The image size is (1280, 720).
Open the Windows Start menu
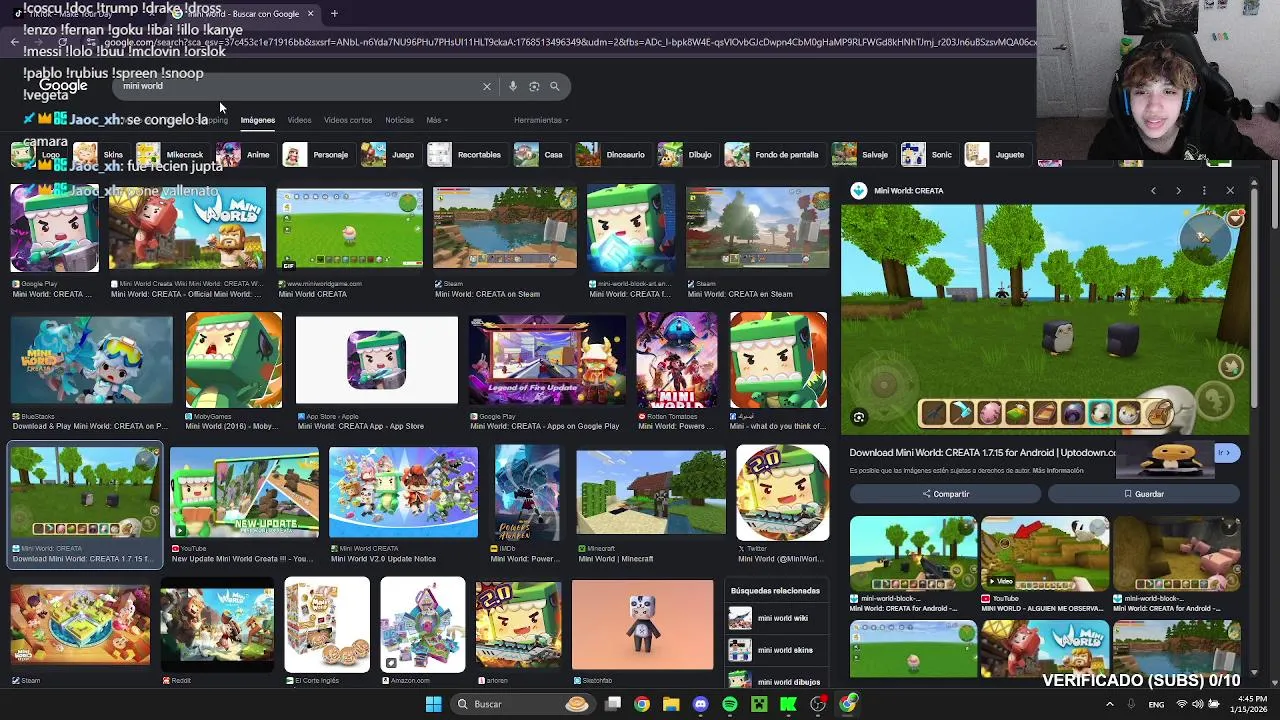(x=434, y=704)
